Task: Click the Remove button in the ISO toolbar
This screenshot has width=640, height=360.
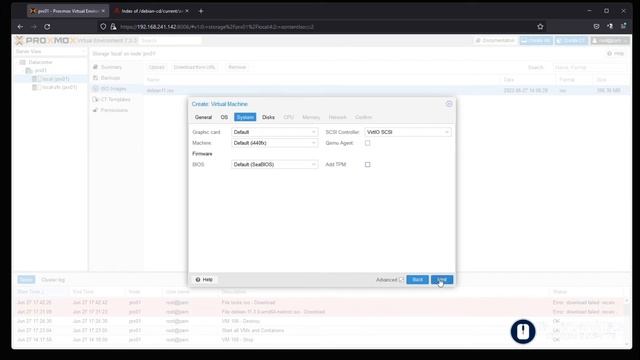Action: [x=237, y=67]
